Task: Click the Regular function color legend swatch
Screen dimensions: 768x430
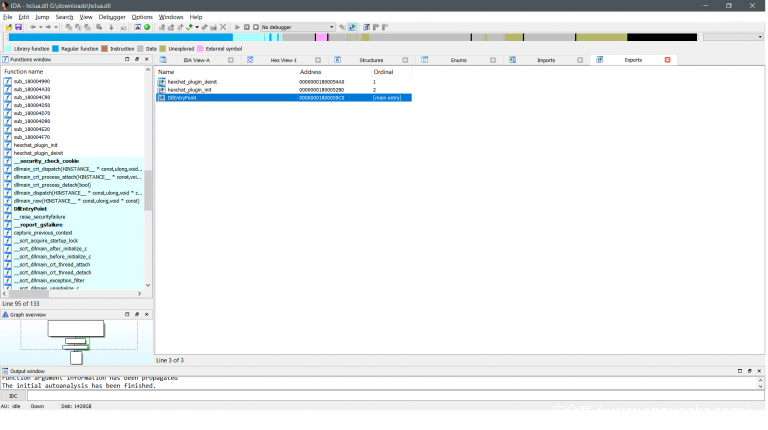Action: click(56, 48)
